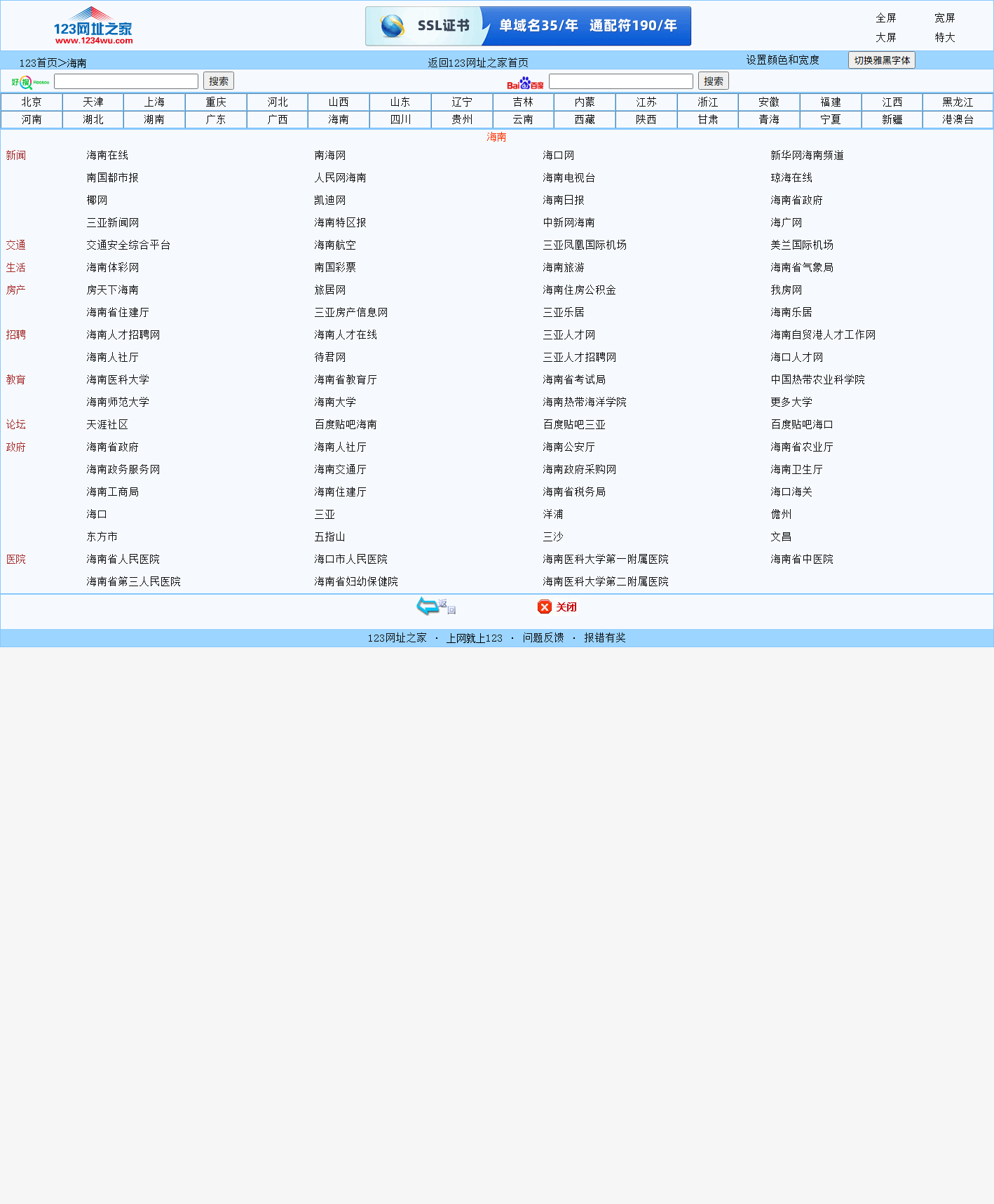Click footer link 报错有奖
Viewport: 994px width, 1204px height.
click(x=605, y=638)
